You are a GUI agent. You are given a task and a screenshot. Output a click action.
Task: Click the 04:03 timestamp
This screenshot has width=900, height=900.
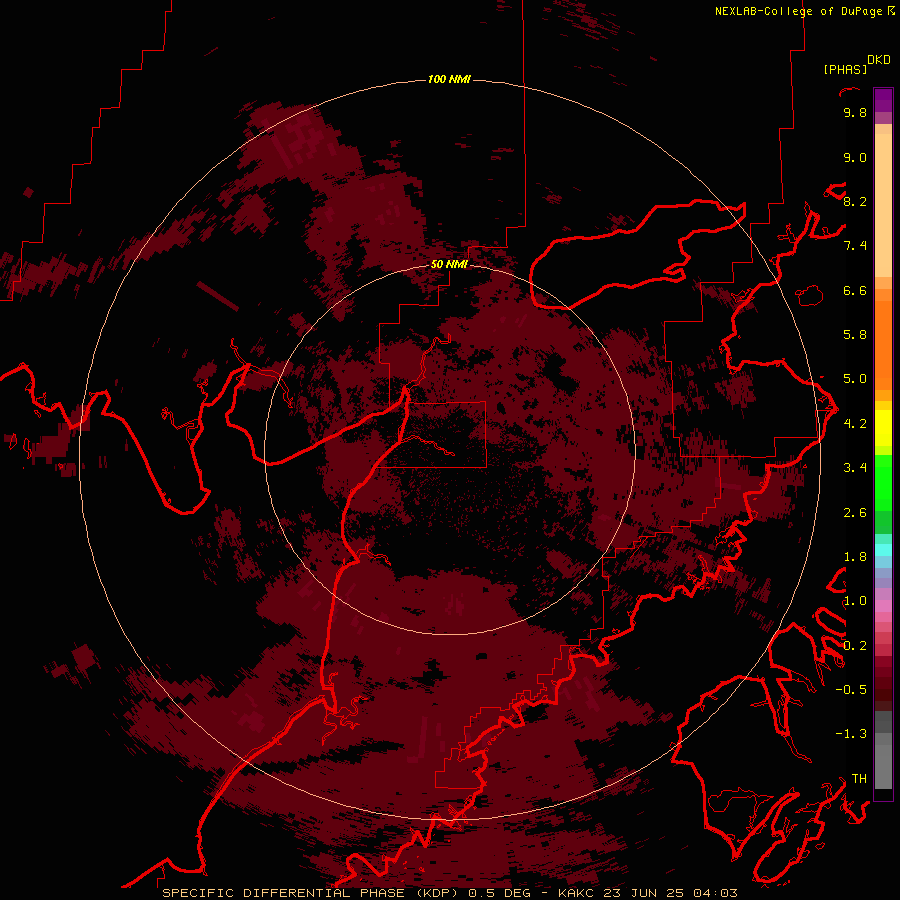click(715, 893)
